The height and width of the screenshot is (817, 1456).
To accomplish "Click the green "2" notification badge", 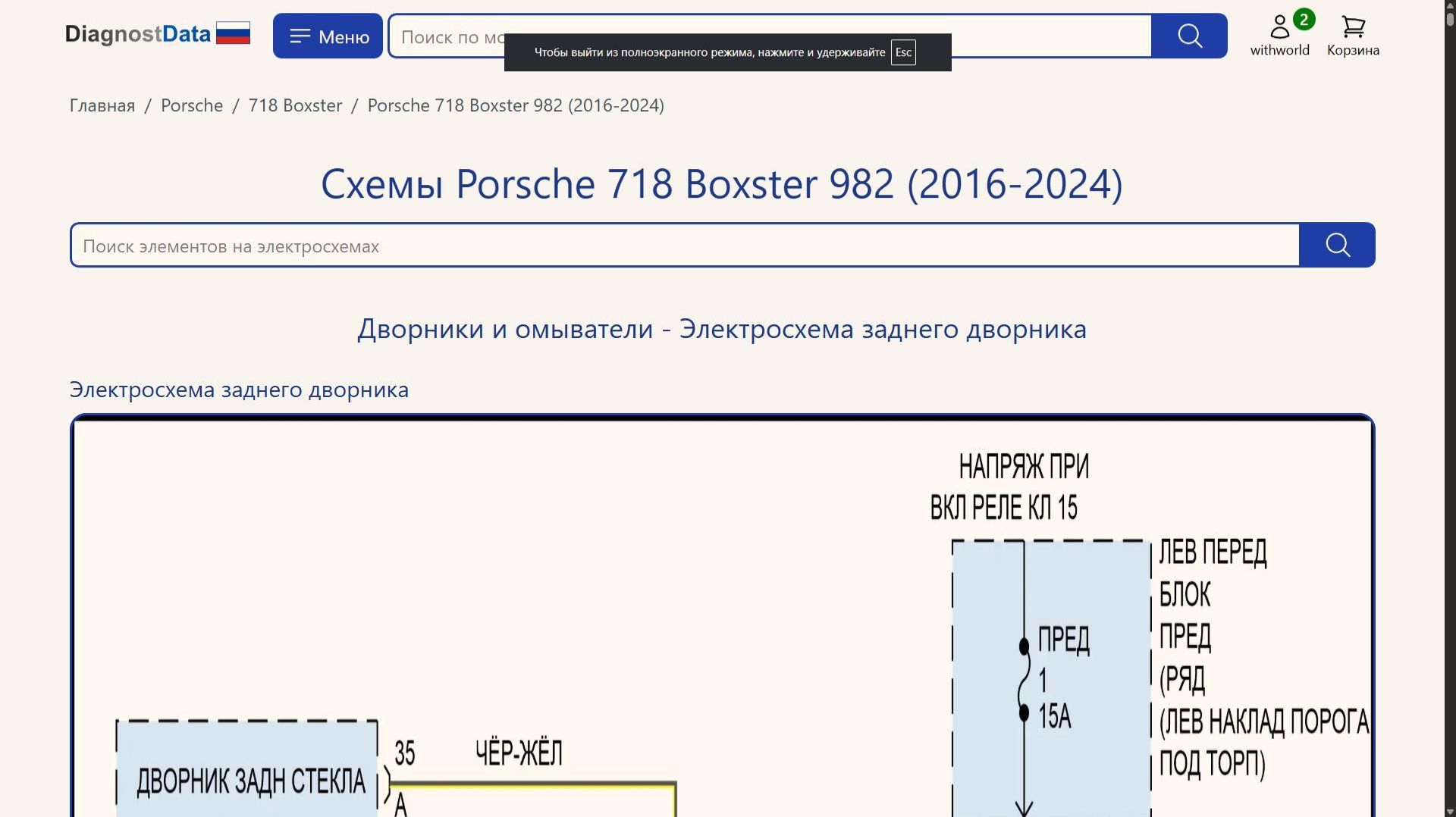I will 1304,20.
